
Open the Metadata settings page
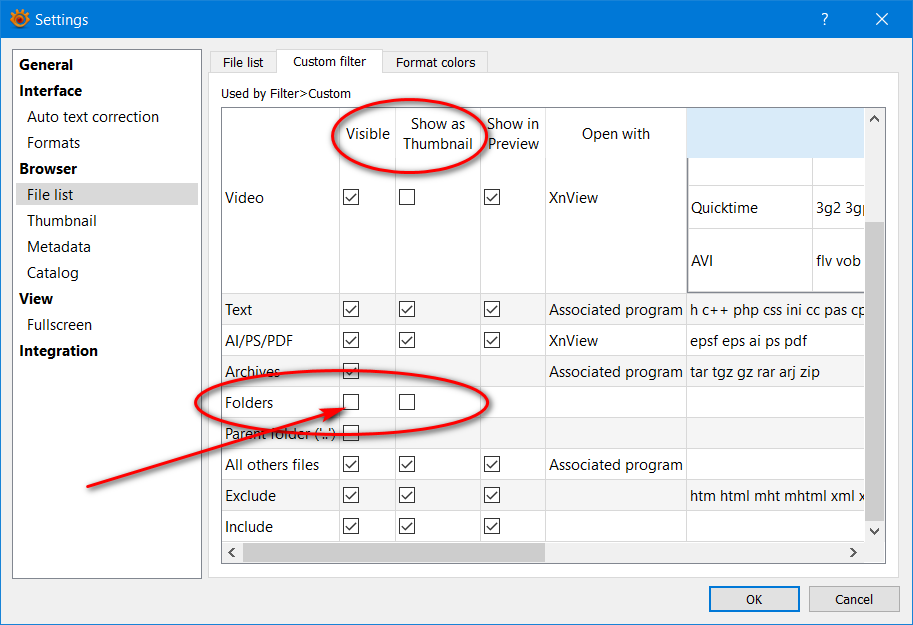click(59, 247)
